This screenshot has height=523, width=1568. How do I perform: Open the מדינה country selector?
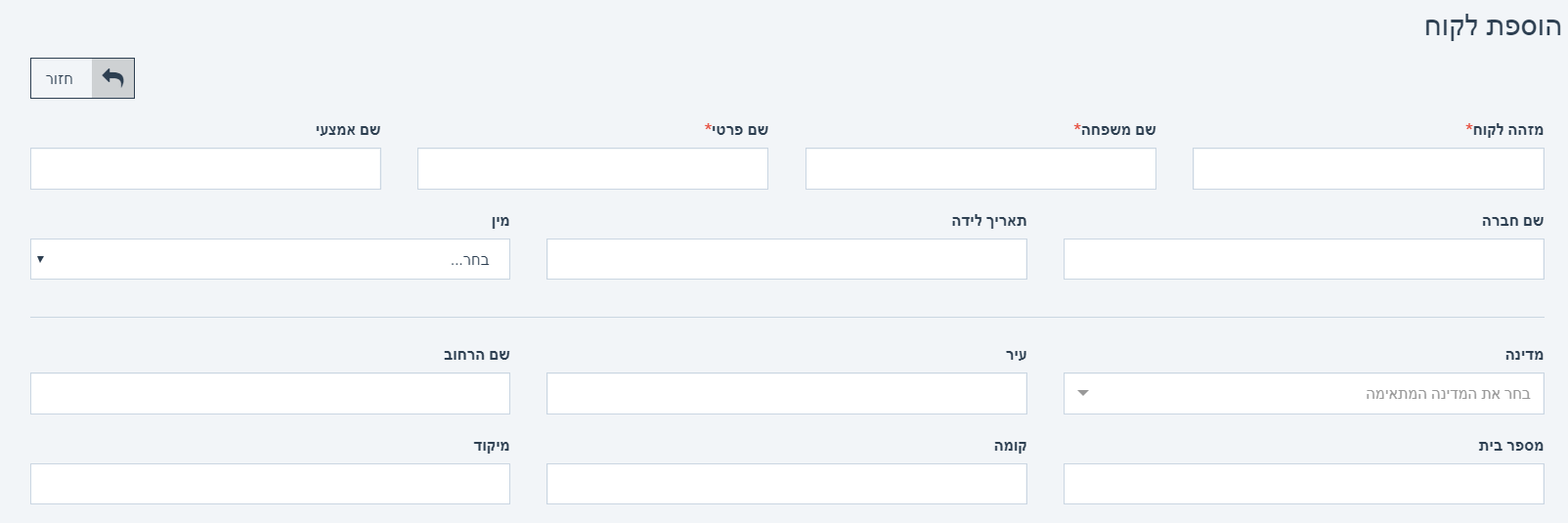[1303, 393]
